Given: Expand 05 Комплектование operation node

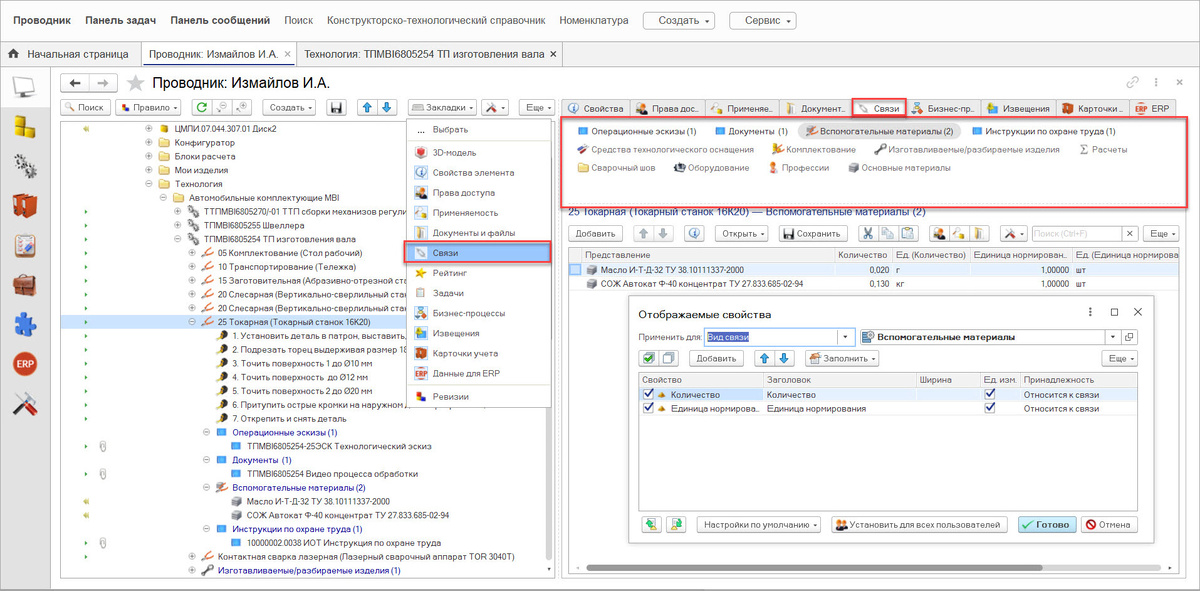Looking at the screenshot, I should click(x=192, y=254).
